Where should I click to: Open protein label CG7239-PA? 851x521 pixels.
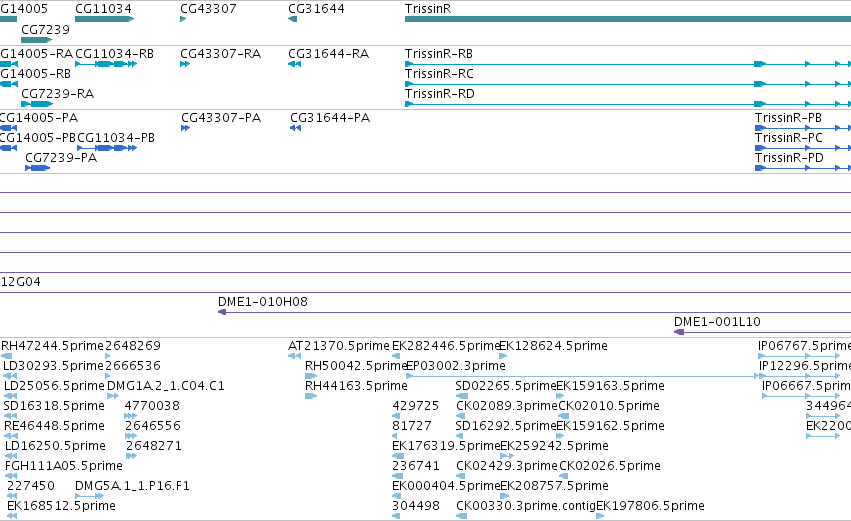(x=61, y=158)
